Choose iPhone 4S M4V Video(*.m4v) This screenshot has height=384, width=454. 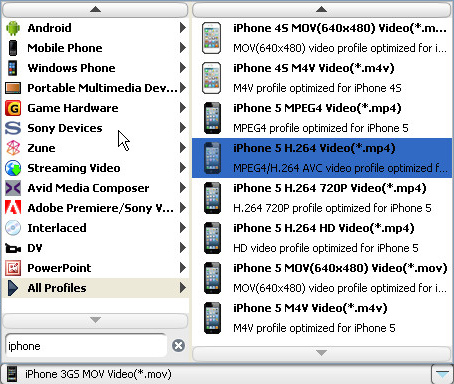[322, 78]
